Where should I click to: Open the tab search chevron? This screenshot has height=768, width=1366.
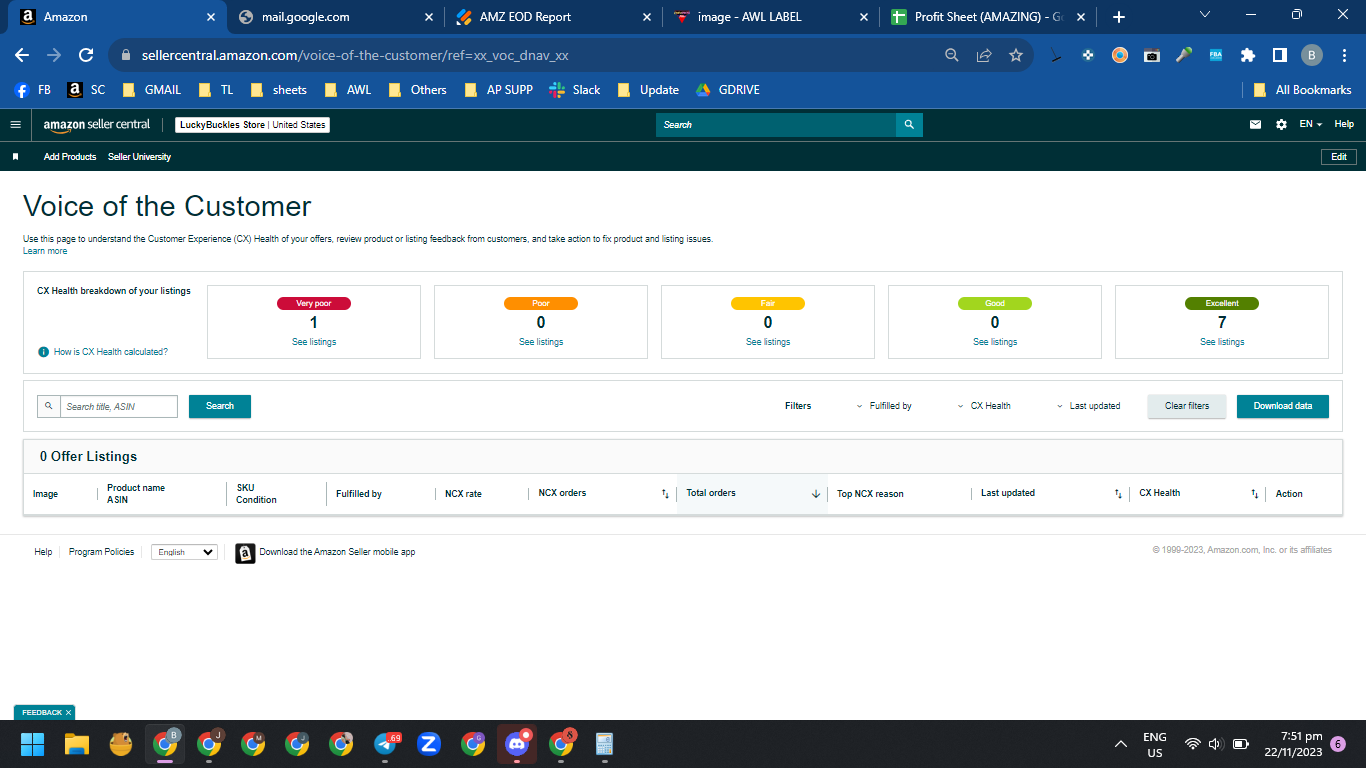click(x=1205, y=15)
